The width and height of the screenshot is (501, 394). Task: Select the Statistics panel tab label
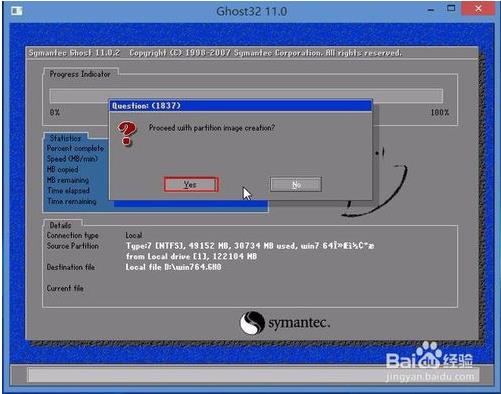tap(66, 138)
